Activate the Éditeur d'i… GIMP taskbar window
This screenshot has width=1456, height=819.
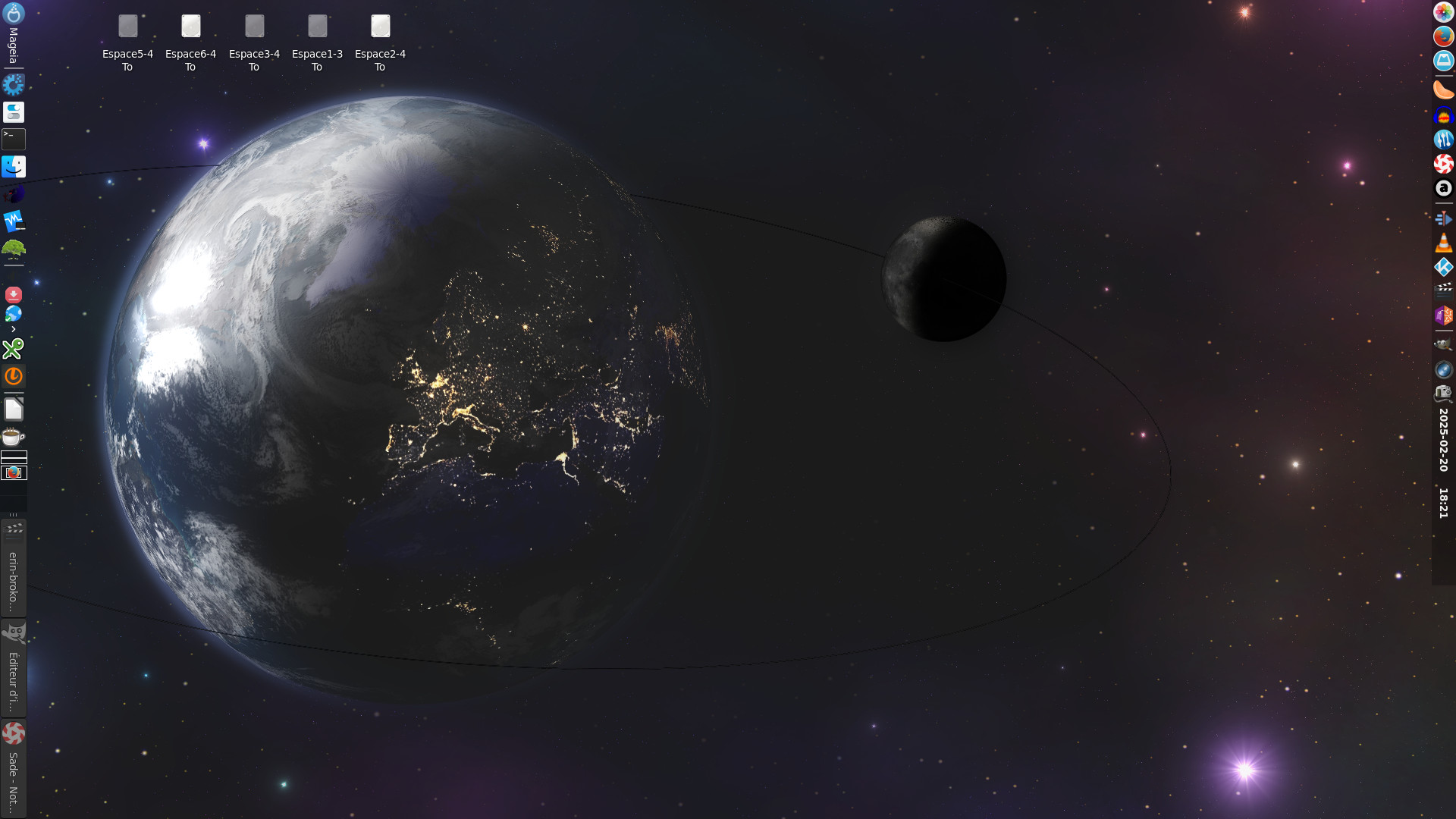coord(14,668)
